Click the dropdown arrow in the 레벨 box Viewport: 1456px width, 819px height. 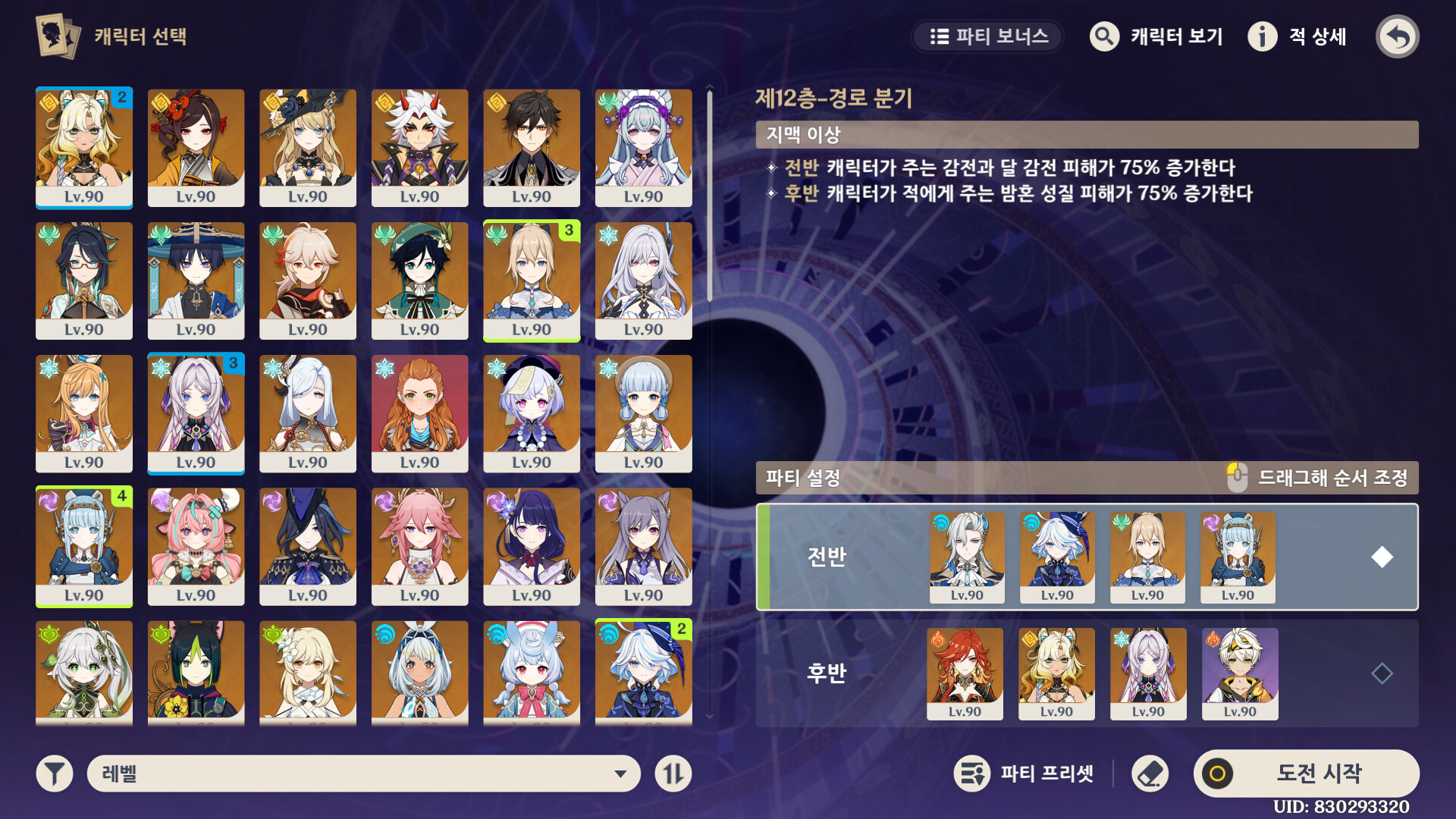620,773
